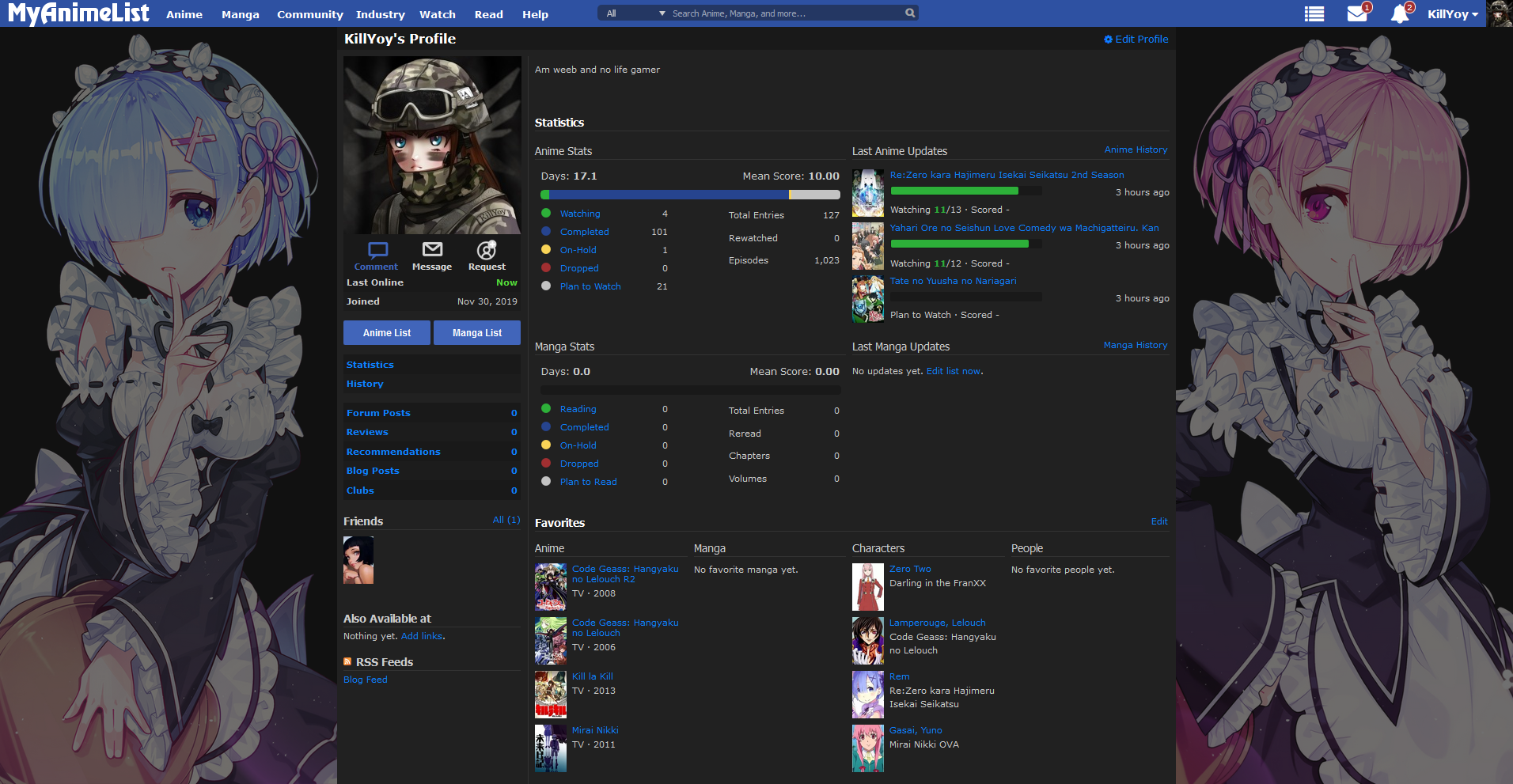Open the Manga History link
This screenshot has height=784, width=1513.
pos(1136,345)
